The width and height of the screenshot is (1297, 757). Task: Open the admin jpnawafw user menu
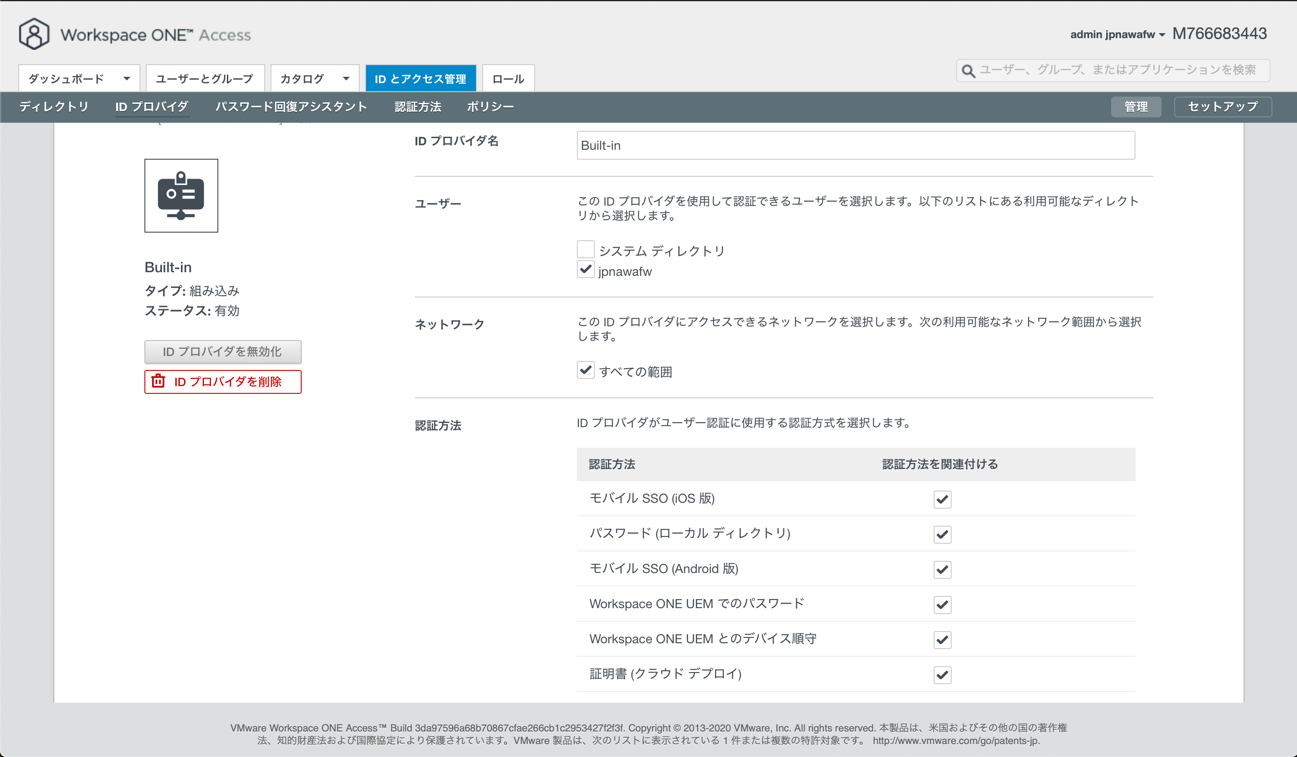[x=1117, y=34]
